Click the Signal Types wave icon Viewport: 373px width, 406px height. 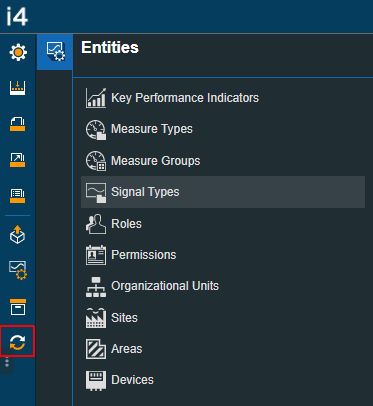pyautogui.click(x=96, y=192)
